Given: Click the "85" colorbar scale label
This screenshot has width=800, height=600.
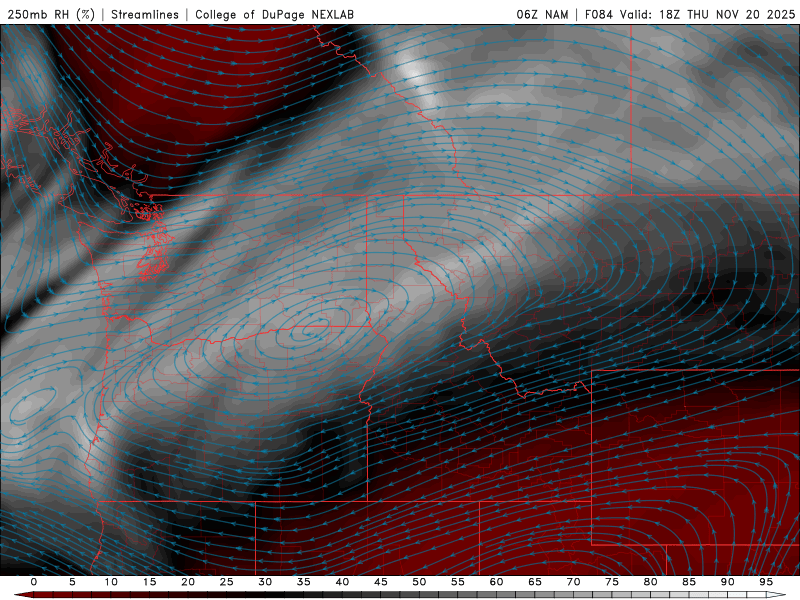Looking at the screenshot, I should pyautogui.click(x=689, y=582).
